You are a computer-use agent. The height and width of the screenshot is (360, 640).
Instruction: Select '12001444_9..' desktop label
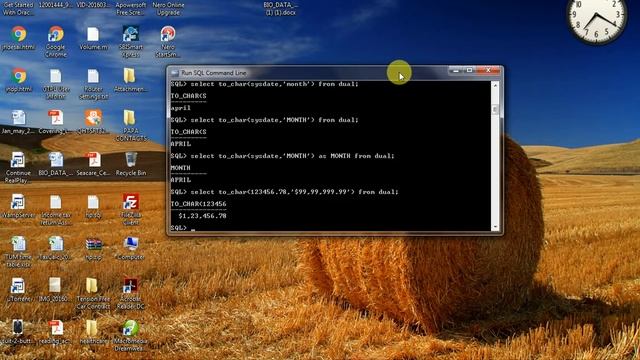56,5
